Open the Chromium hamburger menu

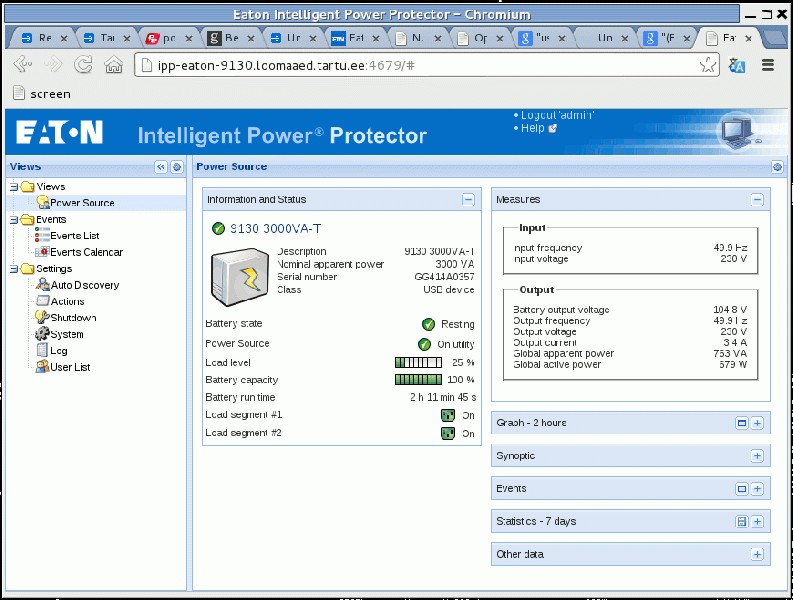click(x=768, y=65)
